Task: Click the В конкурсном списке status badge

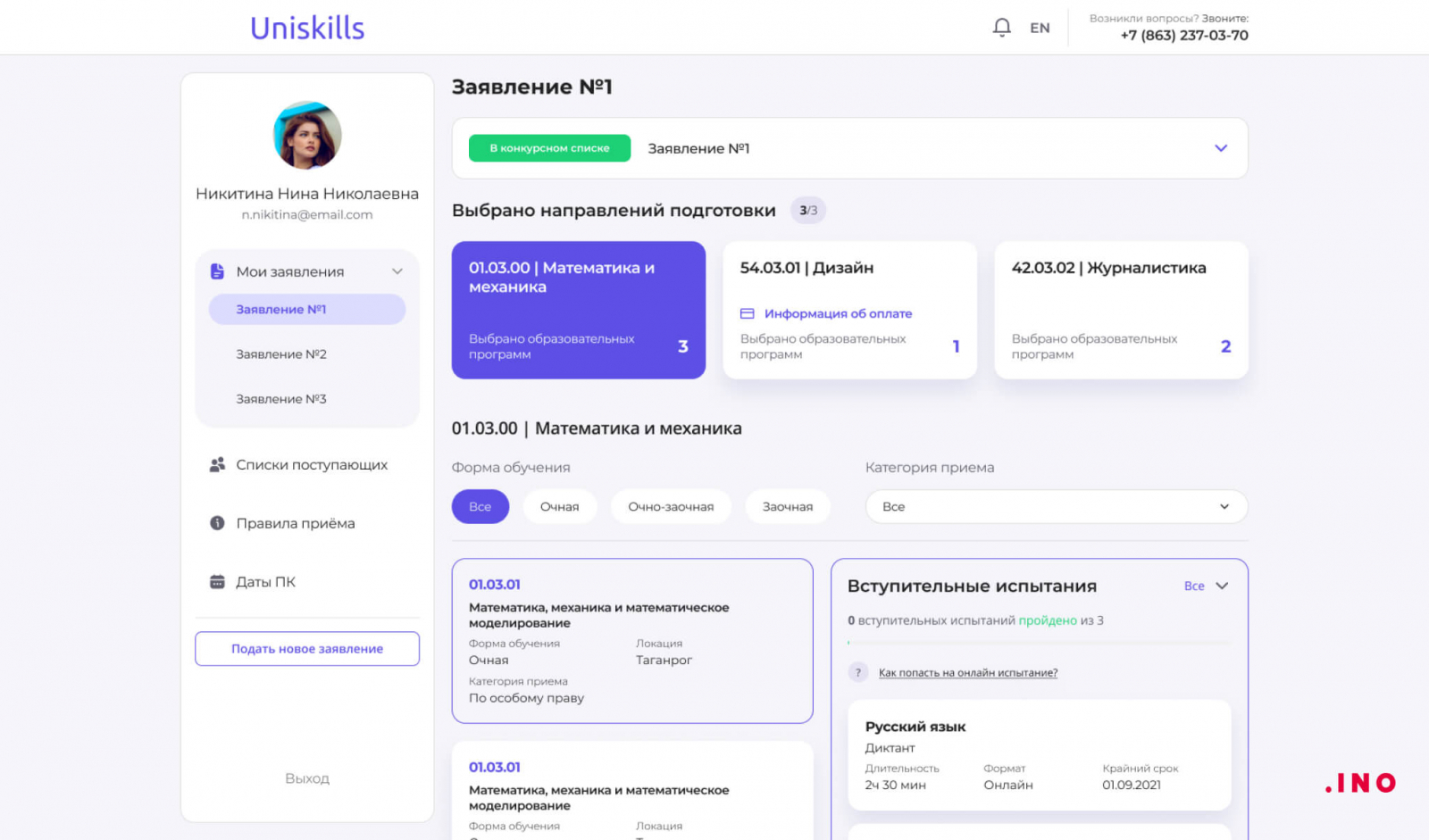Action: coord(549,148)
